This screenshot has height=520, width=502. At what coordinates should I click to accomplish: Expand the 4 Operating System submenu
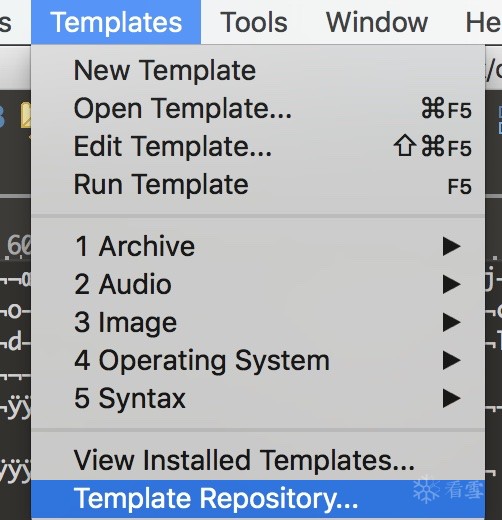(258, 360)
